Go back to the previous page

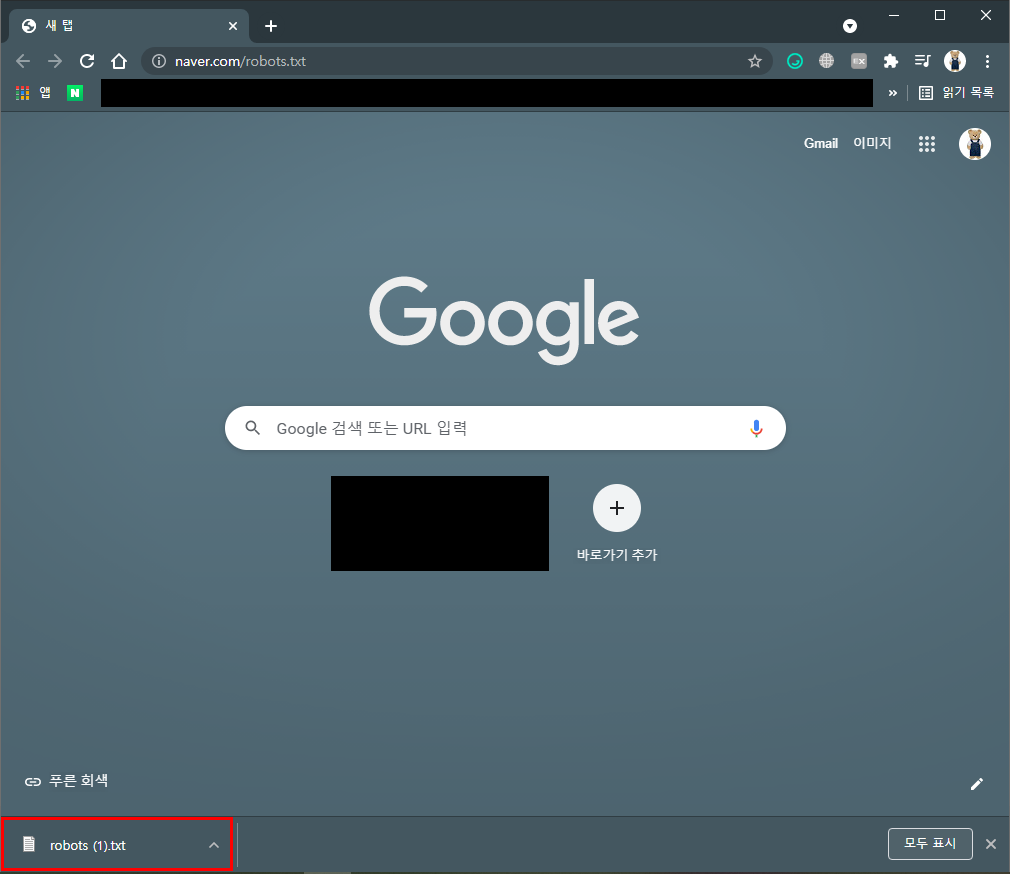click(23, 61)
